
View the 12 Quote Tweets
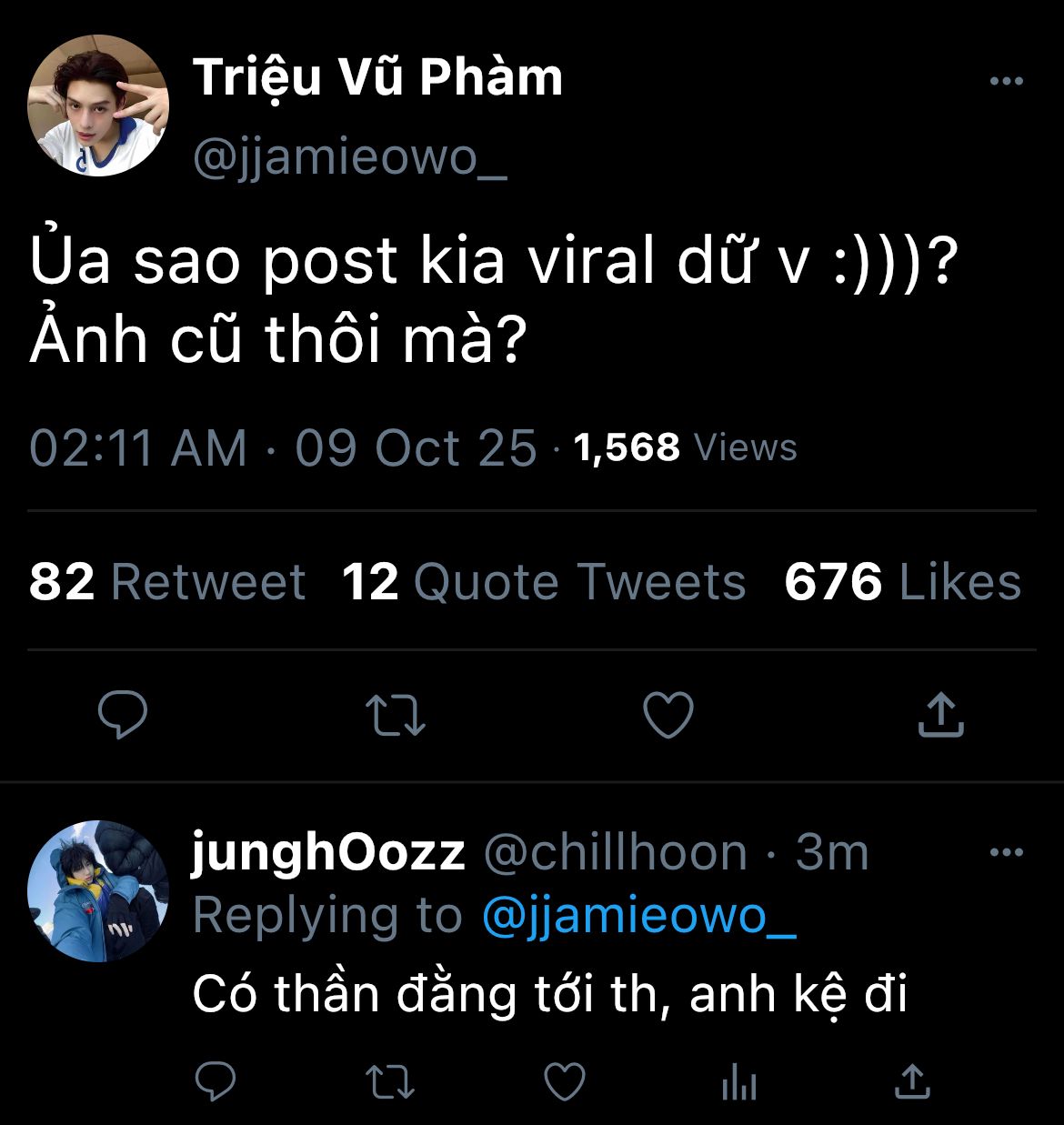pyautogui.click(x=543, y=582)
